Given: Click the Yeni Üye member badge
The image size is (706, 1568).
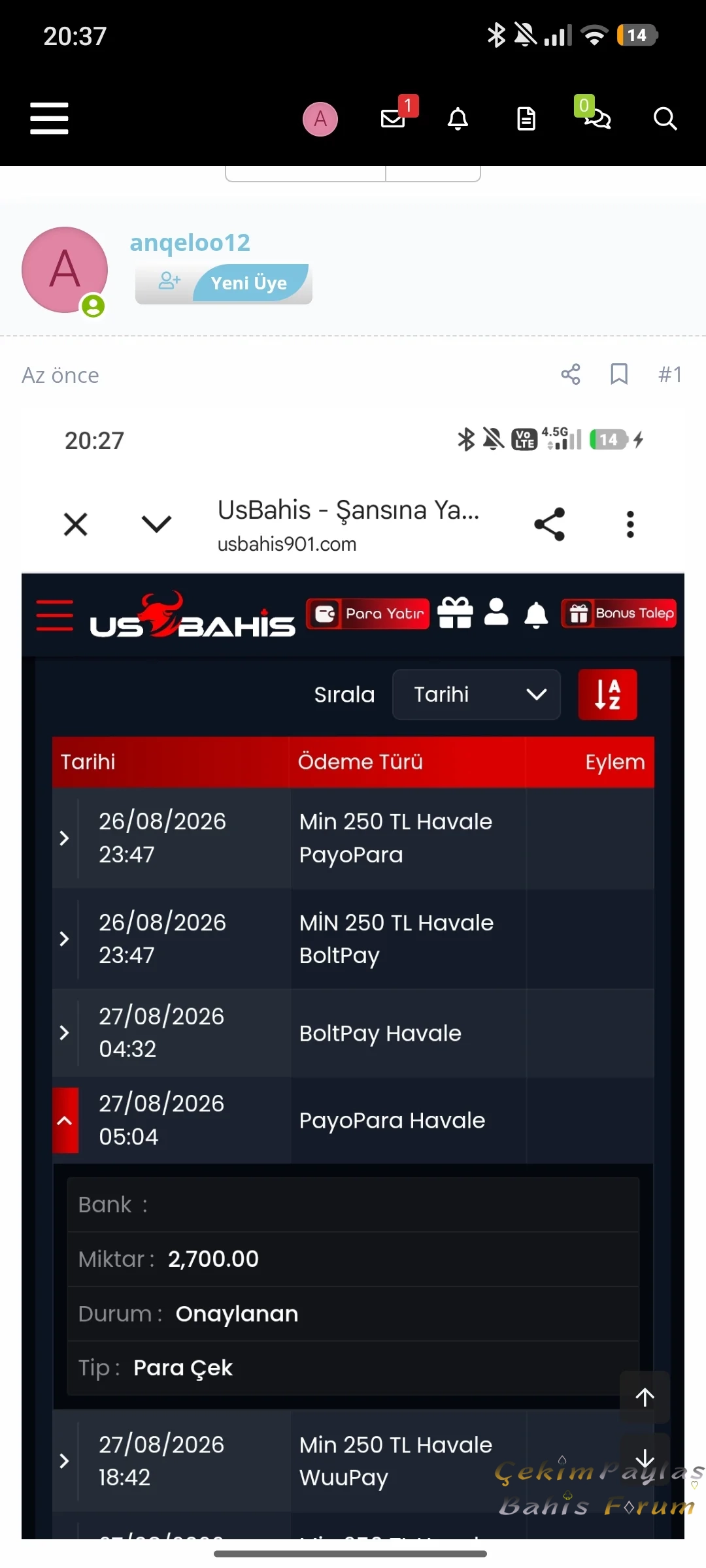Looking at the screenshot, I should pos(224,284).
